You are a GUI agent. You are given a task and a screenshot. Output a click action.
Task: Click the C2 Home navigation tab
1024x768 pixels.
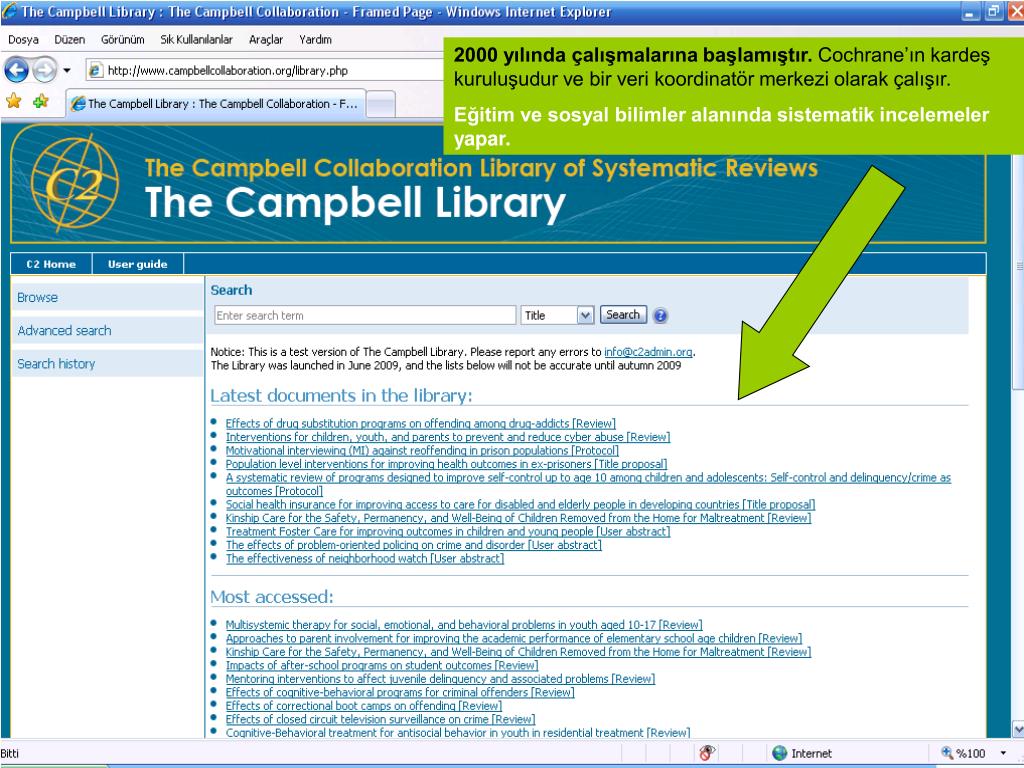(x=51, y=264)
